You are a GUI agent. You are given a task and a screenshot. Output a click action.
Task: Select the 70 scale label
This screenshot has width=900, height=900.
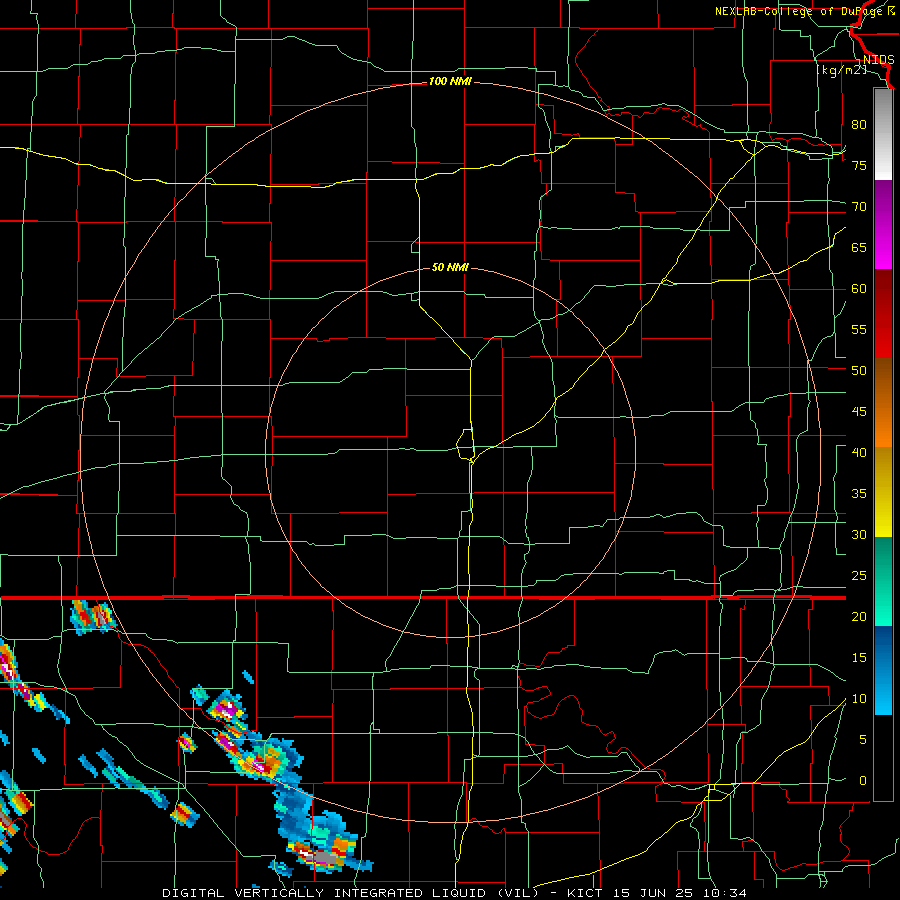click(x=859, y=207)
